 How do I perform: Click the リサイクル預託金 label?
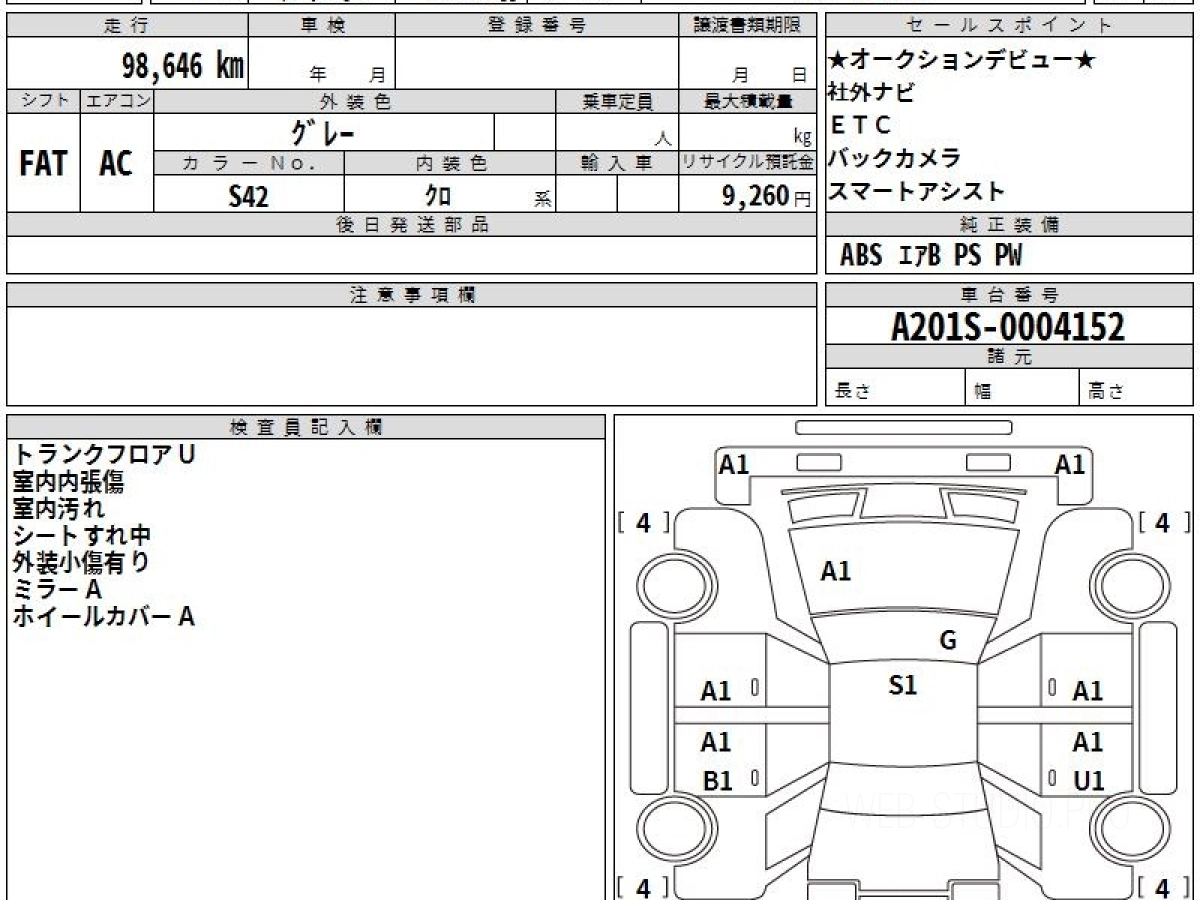[x=748, y=163]
